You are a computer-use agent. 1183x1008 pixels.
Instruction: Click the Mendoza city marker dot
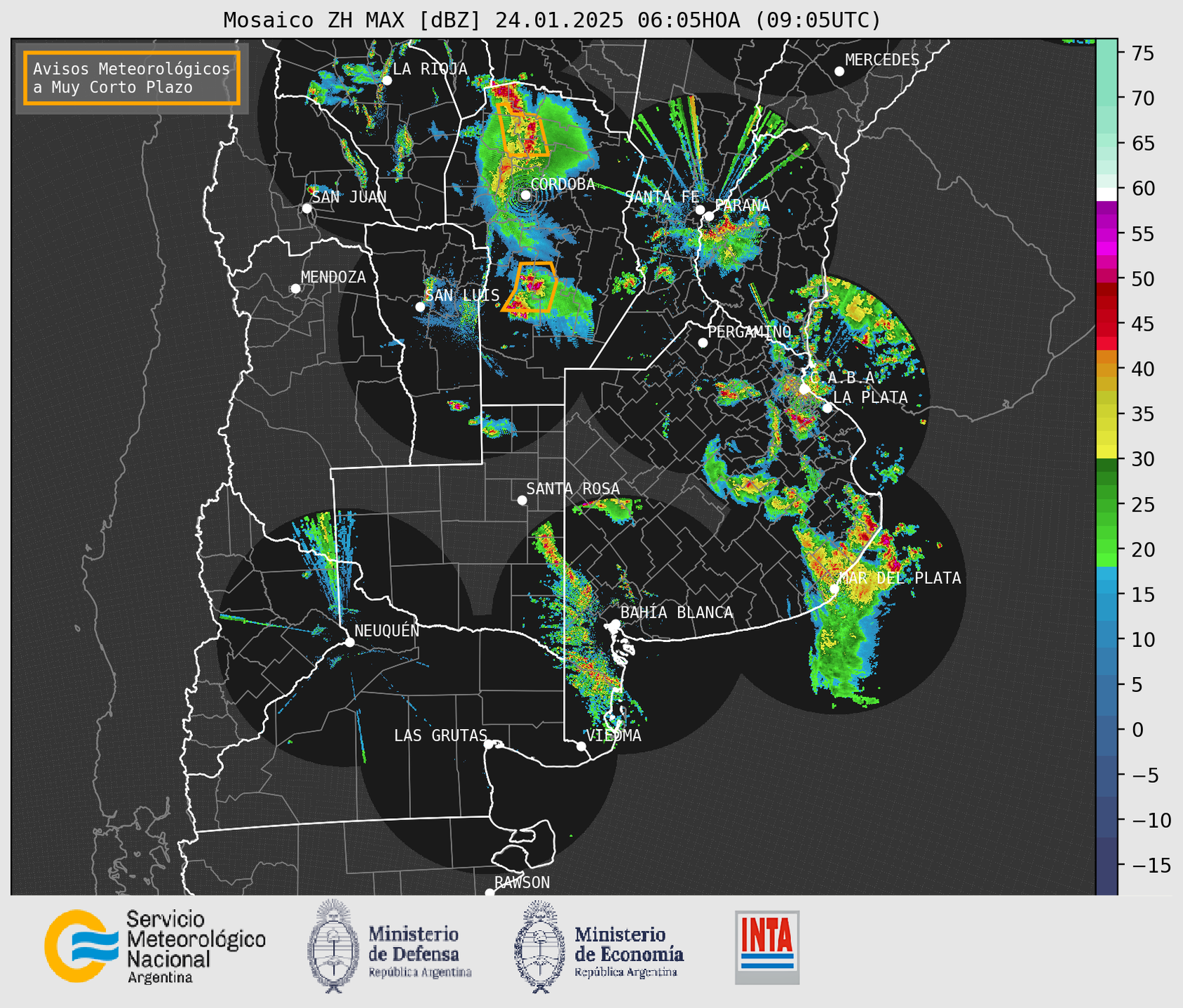pos(295,289)
